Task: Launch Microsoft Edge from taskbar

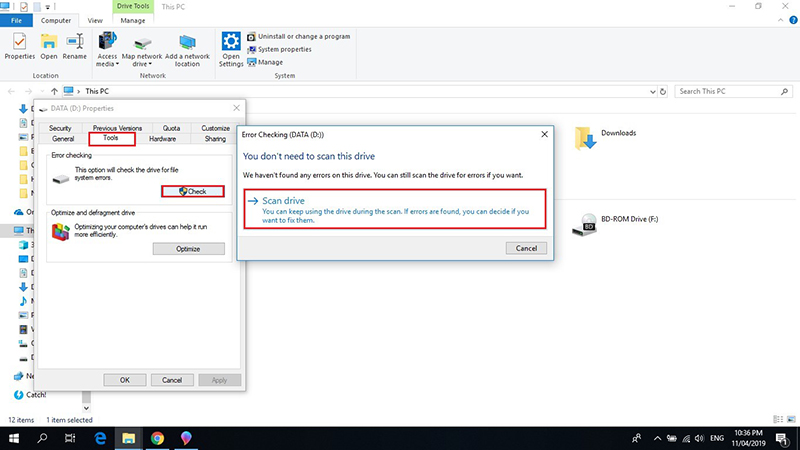Action: 101,438
